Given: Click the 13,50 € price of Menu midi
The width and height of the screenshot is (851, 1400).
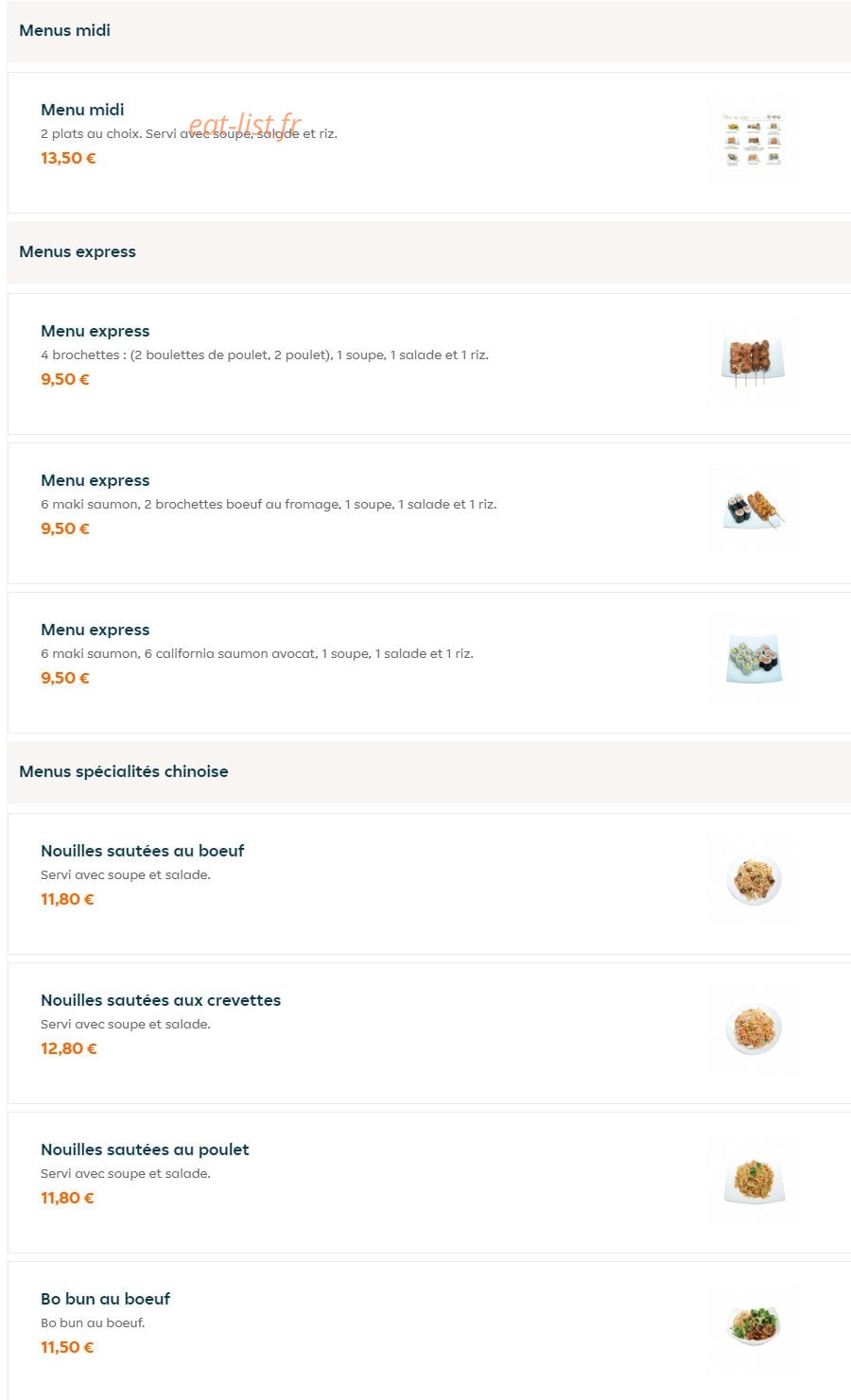Looking at the screenshot, I should tap(68, 158).
